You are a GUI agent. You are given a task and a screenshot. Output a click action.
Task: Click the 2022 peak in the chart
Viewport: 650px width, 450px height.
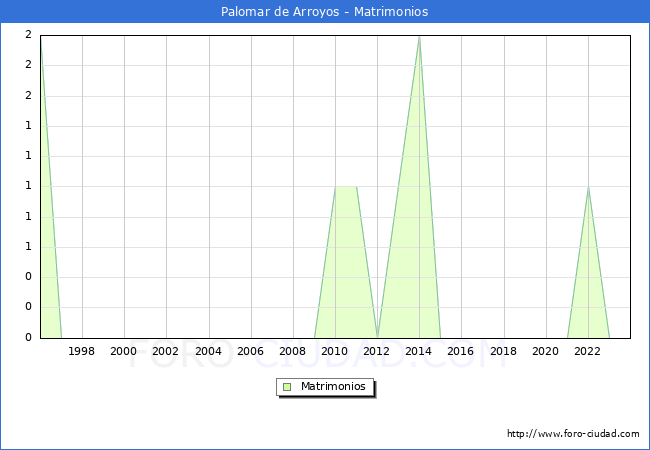tap(588, 188)
